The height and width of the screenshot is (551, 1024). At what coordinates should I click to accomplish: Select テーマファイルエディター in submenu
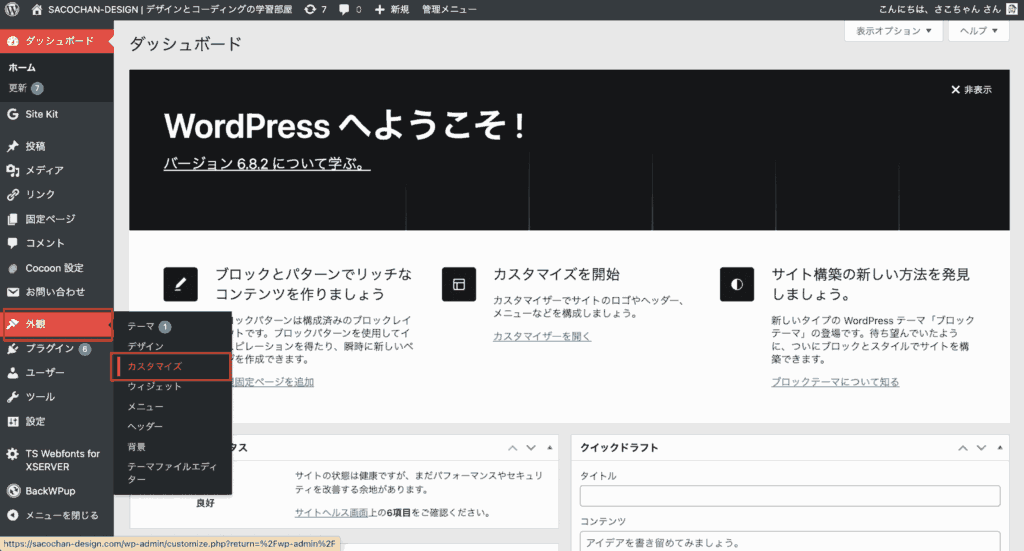(172, 473)
